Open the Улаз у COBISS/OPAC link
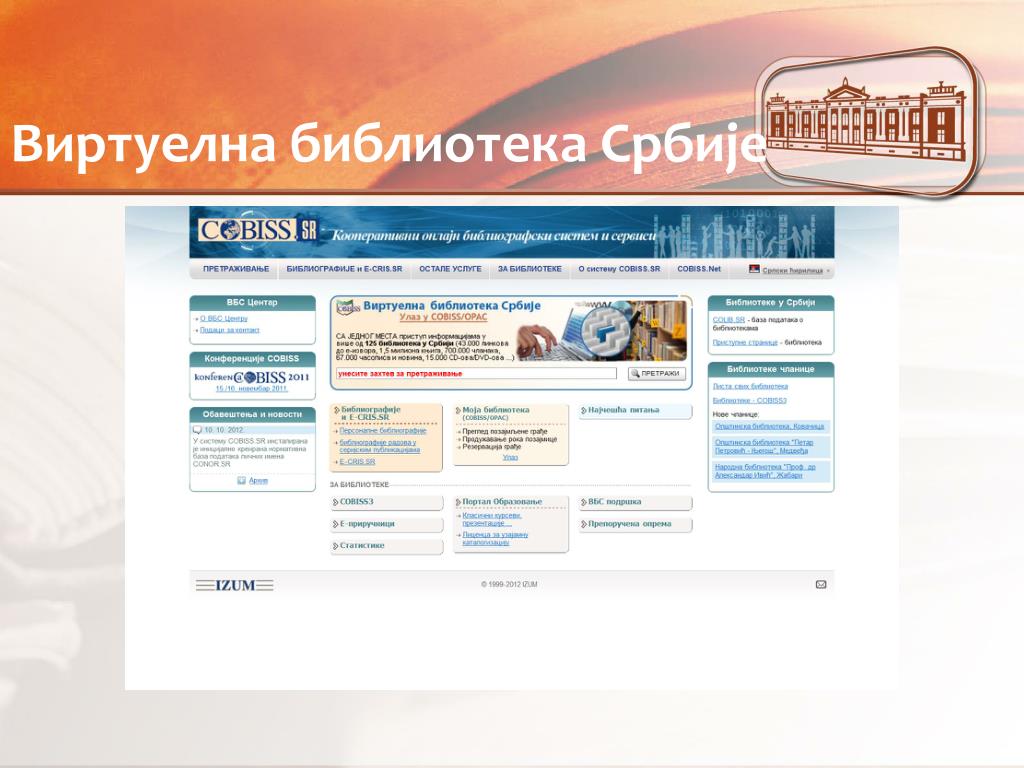 pos(443,317)
